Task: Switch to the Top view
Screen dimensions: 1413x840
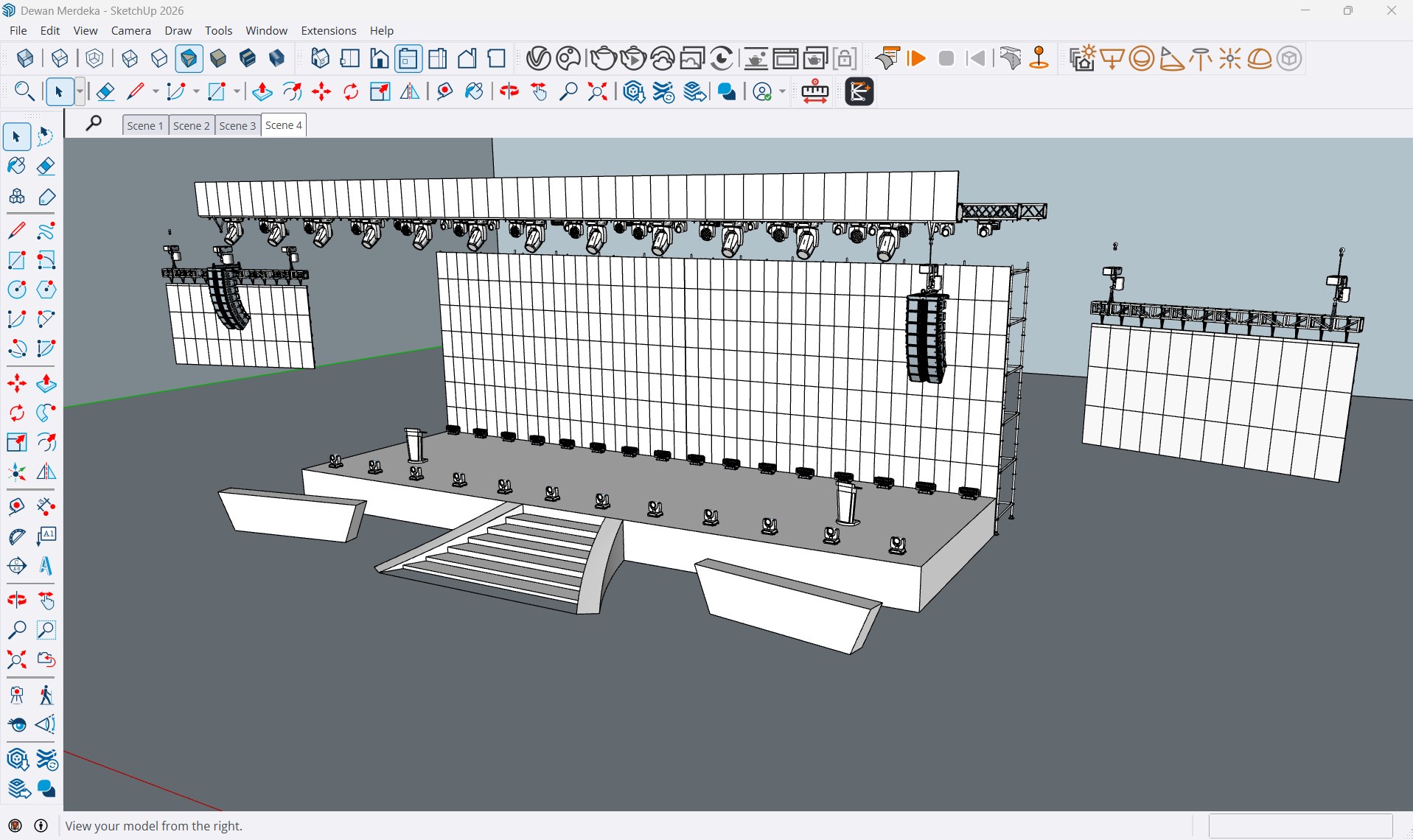Action: click(349, 58)
